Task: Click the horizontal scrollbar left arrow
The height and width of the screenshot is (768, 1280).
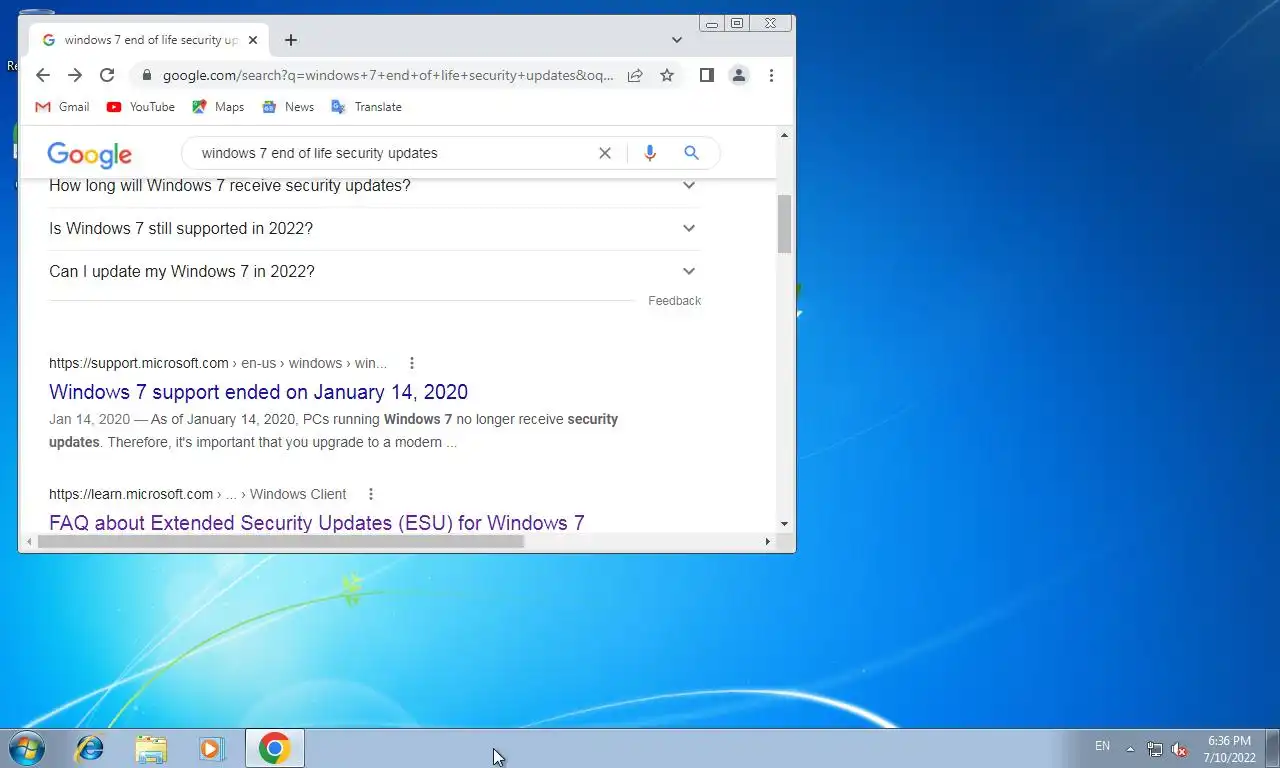Action: (x=29, y=541)
